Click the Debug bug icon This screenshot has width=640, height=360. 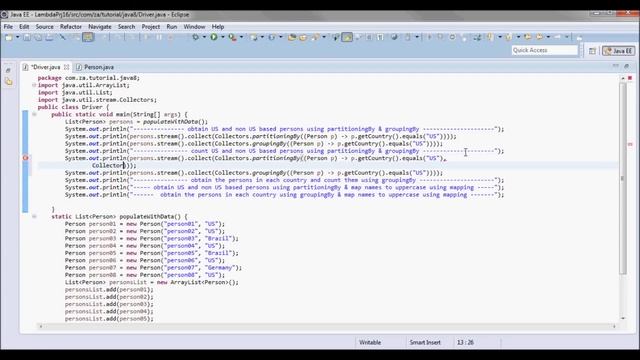coord(196,37)
